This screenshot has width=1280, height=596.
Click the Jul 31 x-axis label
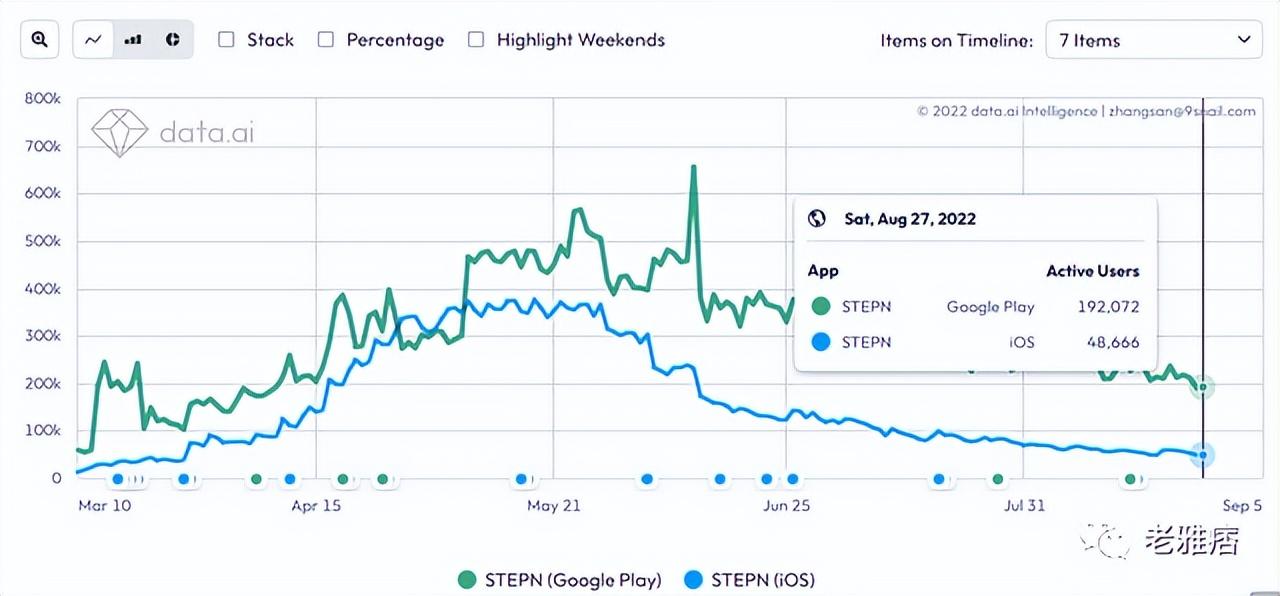[x=1024, y=506]
